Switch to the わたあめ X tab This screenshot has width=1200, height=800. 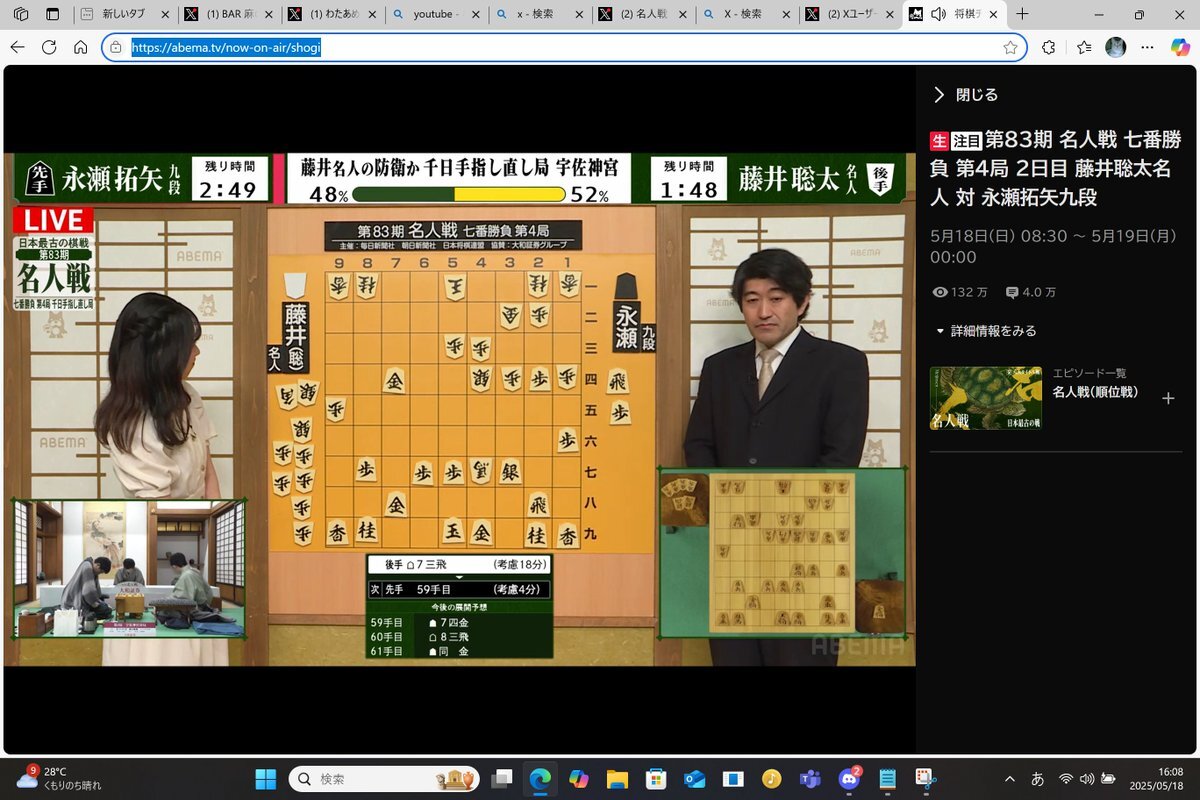point(332,15)
